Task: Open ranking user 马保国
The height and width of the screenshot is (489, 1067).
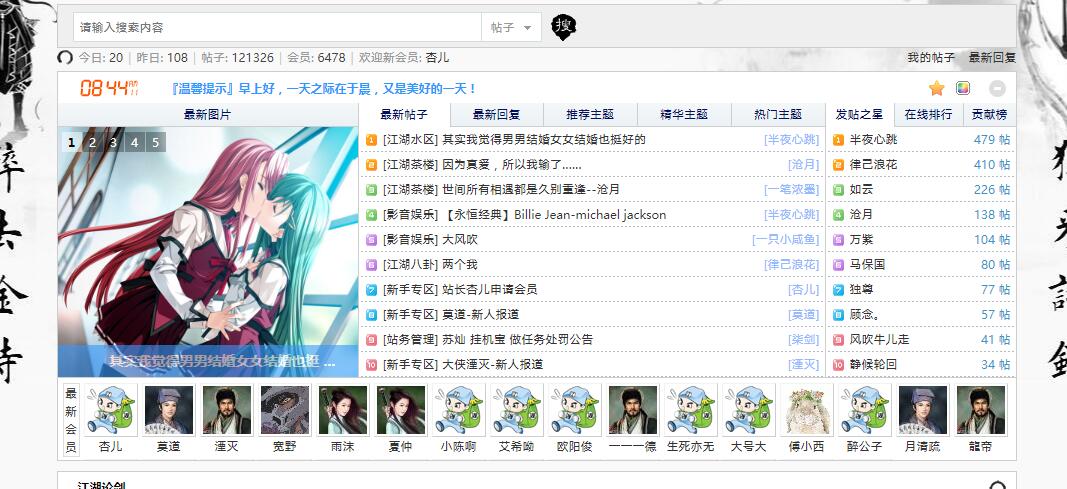Action: coord(867,264)
